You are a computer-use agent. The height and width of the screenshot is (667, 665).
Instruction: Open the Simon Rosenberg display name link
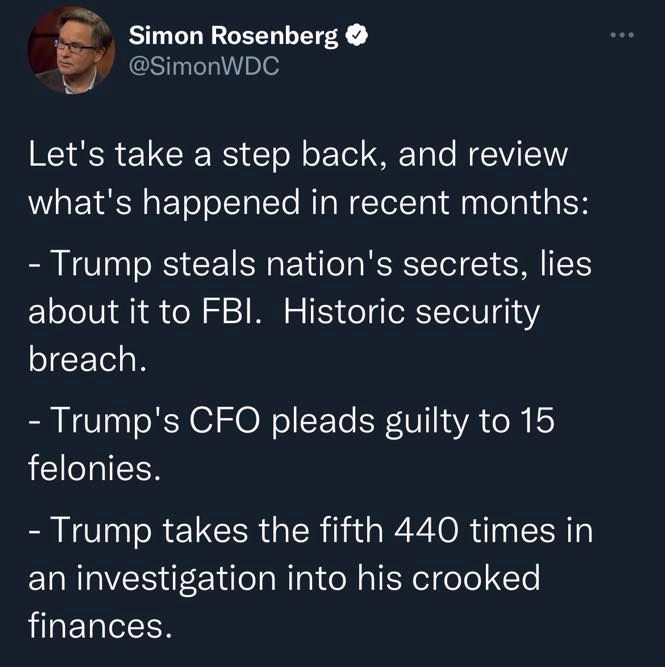tap(233, 36)
